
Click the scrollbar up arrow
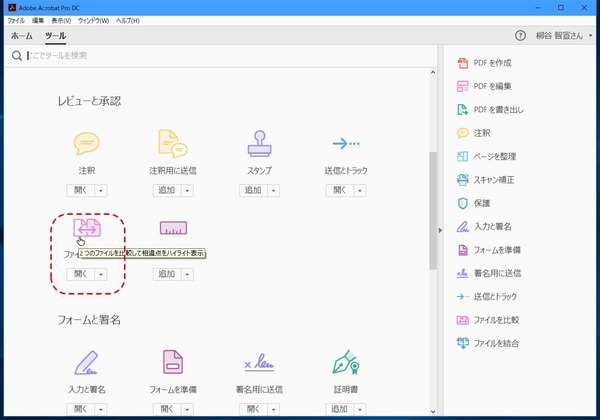tap(433, 72)
